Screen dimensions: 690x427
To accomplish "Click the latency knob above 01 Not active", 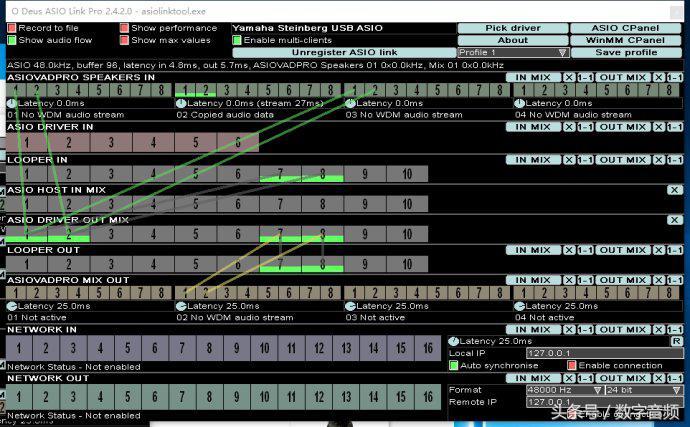I will [x=12, y=306].
